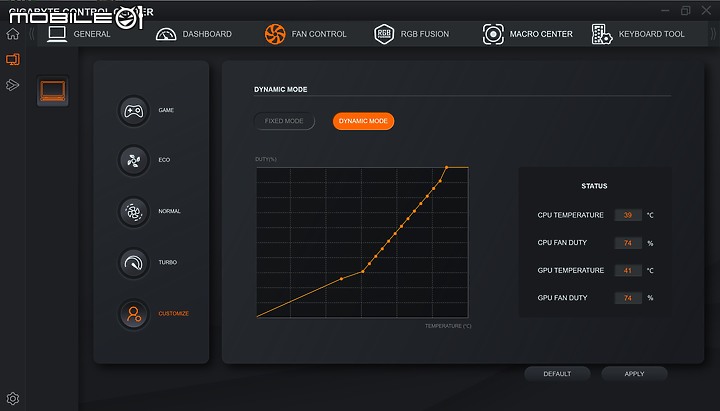
Task: Open the home icon in the sidebar
Action: click(x=13, y=34)
